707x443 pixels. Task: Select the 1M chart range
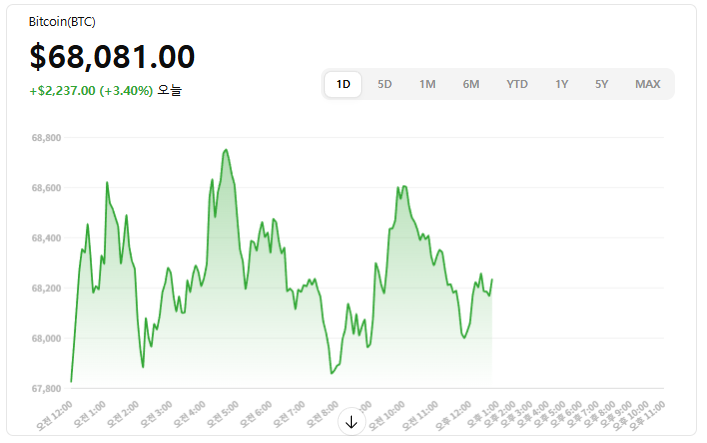(x=427, y=84)
